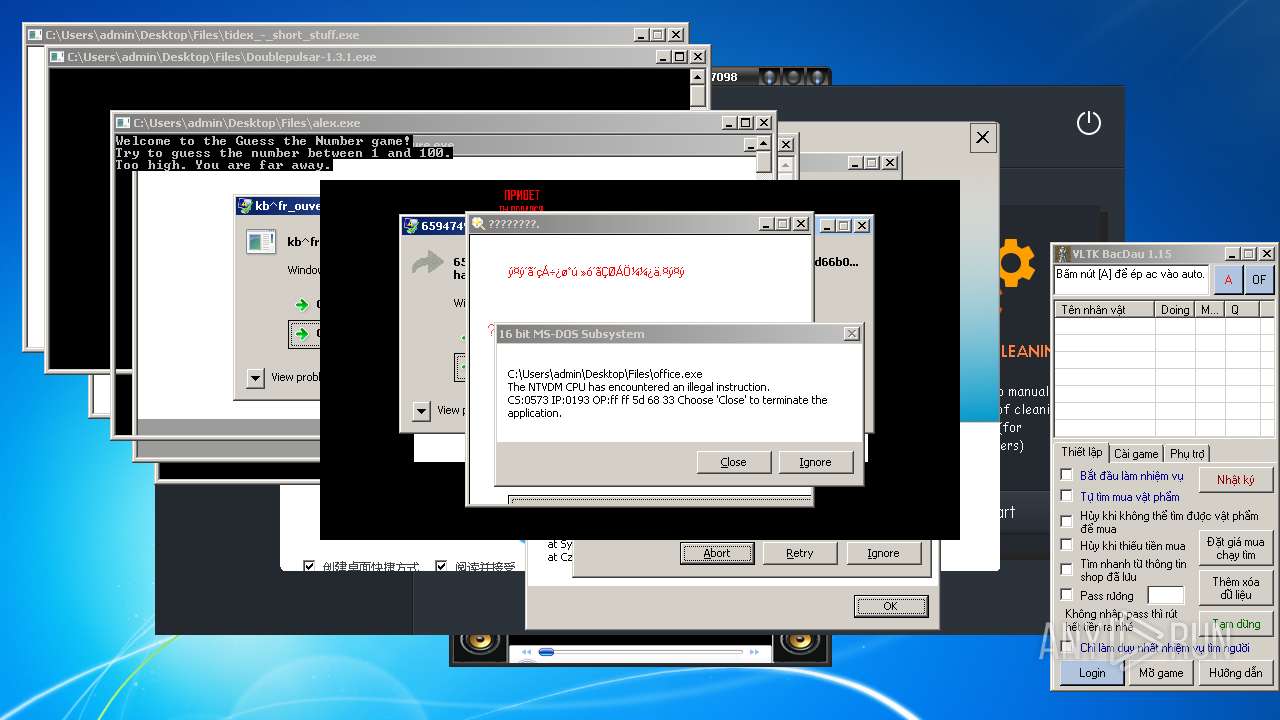Enable Tìm nhanh từ thông tin shop đã lưu
Viewport: 1280px width, 720px height.
tap(1066, 569)
